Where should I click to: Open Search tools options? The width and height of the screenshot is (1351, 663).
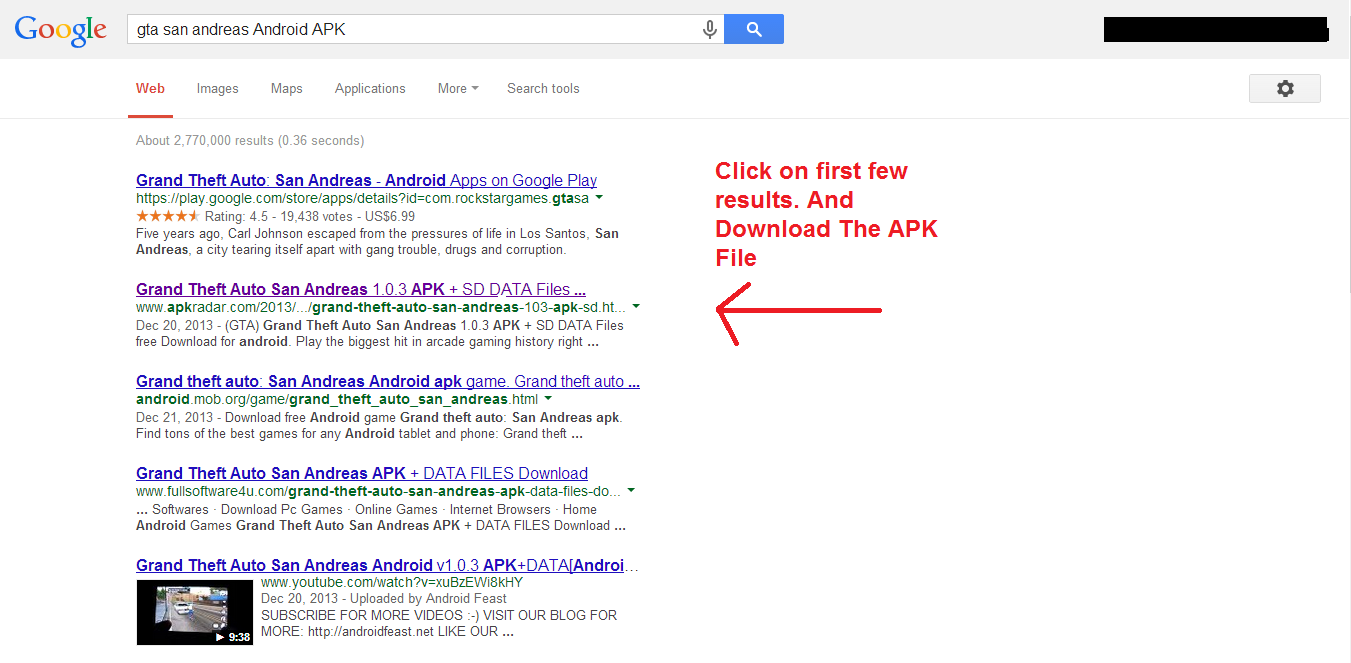click(543, 88)
